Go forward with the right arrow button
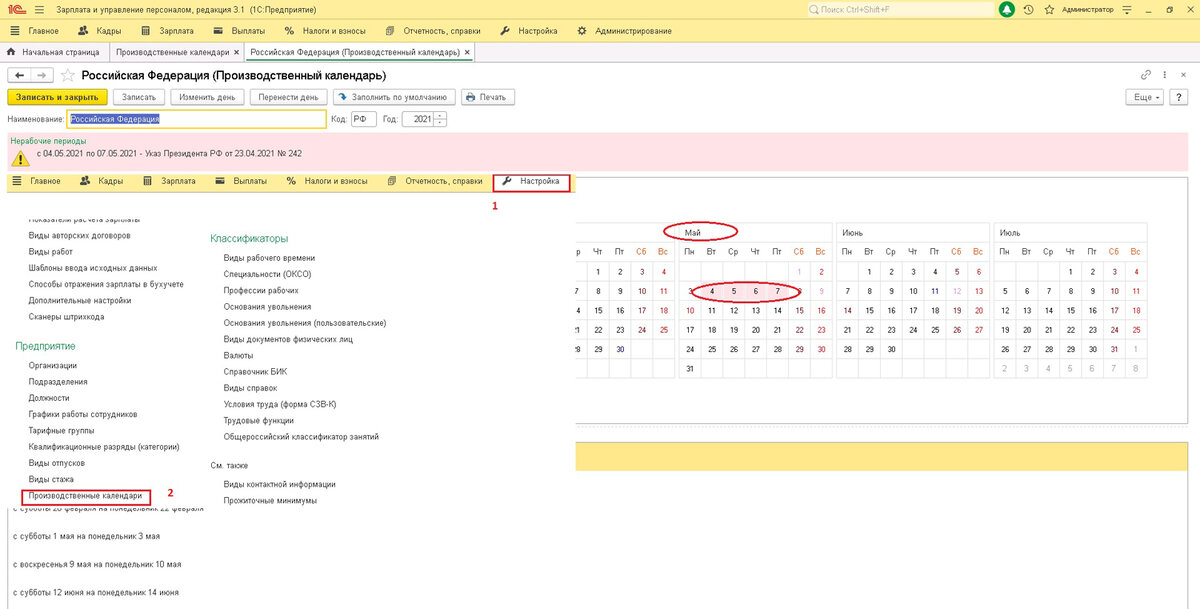This screenshot has width=1200, height=609. tap(42, 75)
